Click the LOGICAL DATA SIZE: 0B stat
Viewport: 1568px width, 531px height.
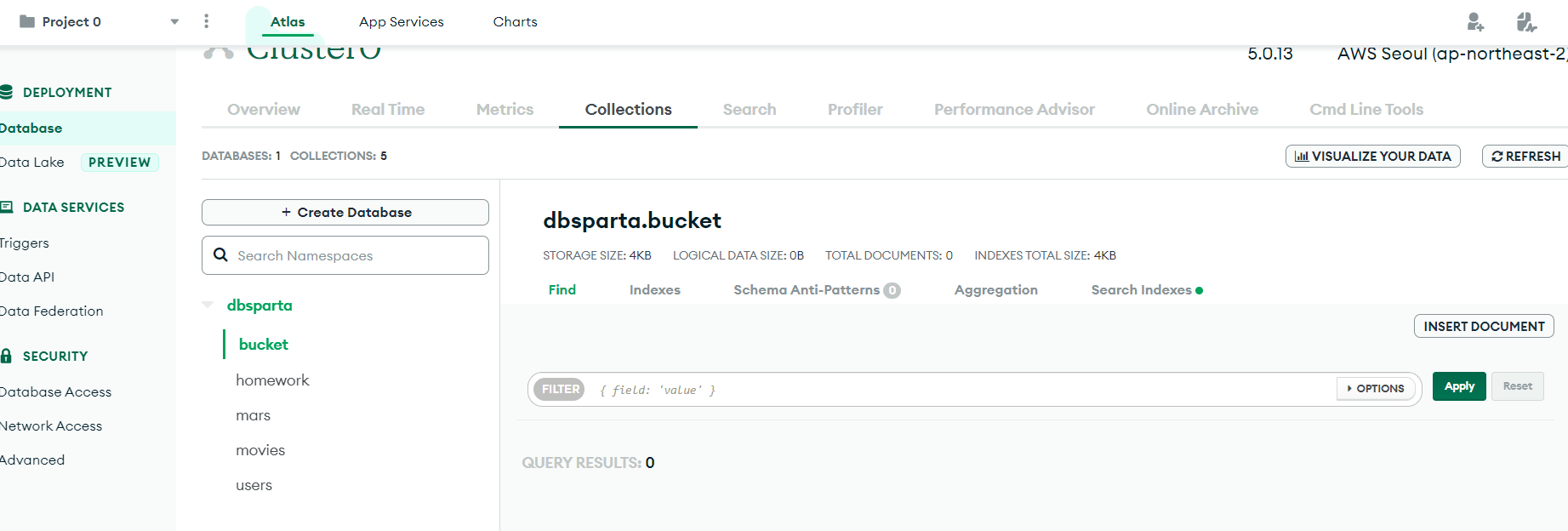[738, 255]
